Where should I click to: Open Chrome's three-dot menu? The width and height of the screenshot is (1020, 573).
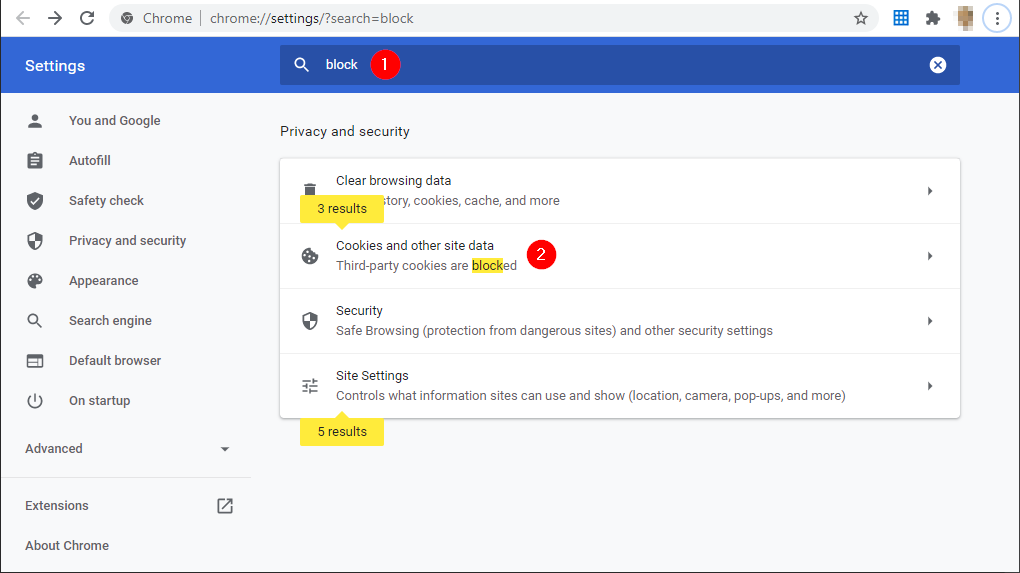pyautogui.click(x=997, y=18)
